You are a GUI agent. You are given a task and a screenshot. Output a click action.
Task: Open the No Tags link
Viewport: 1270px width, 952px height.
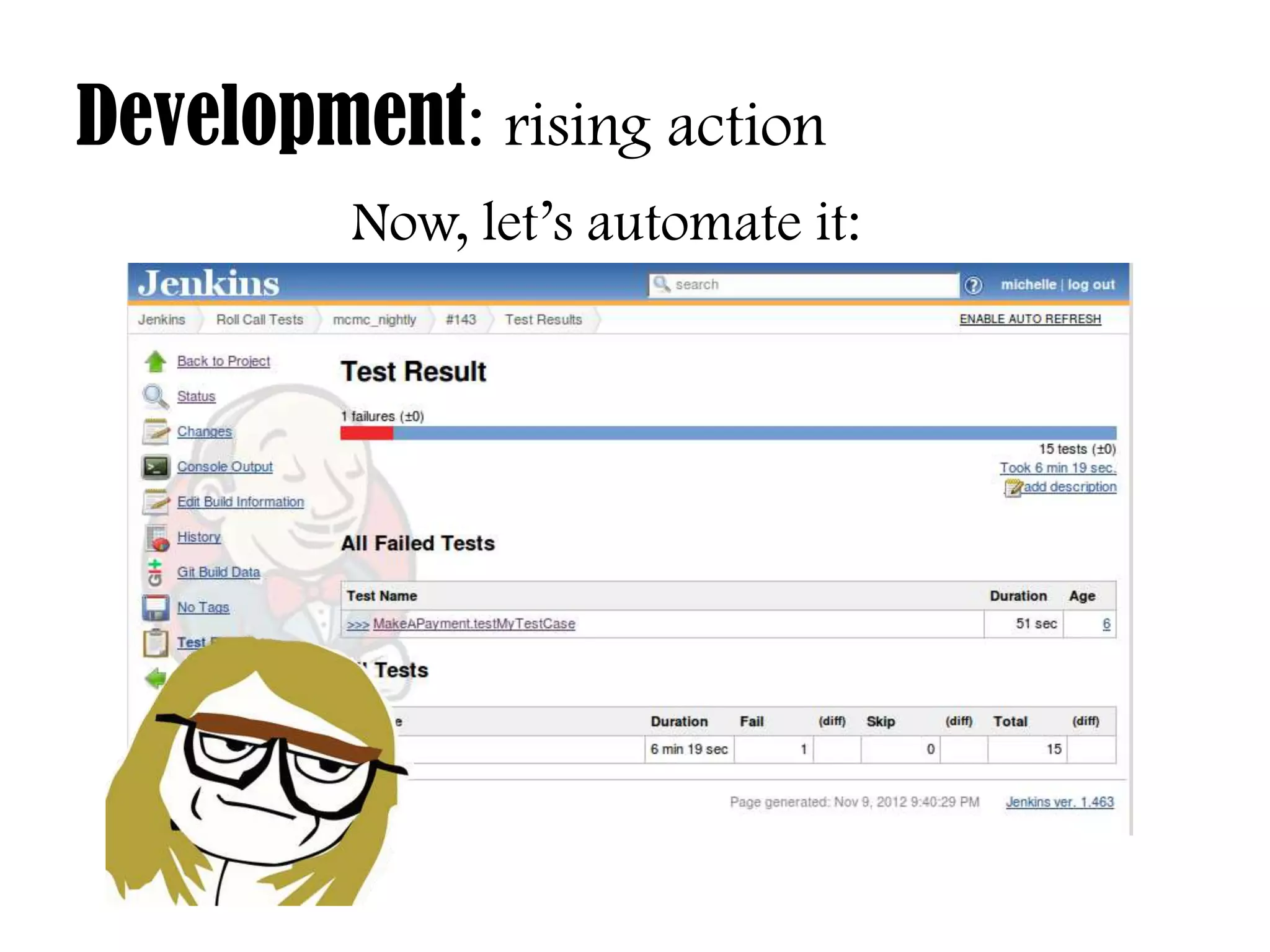point(203,607)
